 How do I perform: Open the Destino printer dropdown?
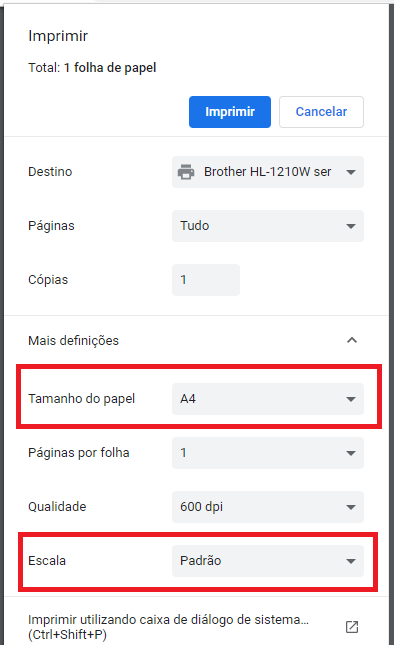(268, 172)
